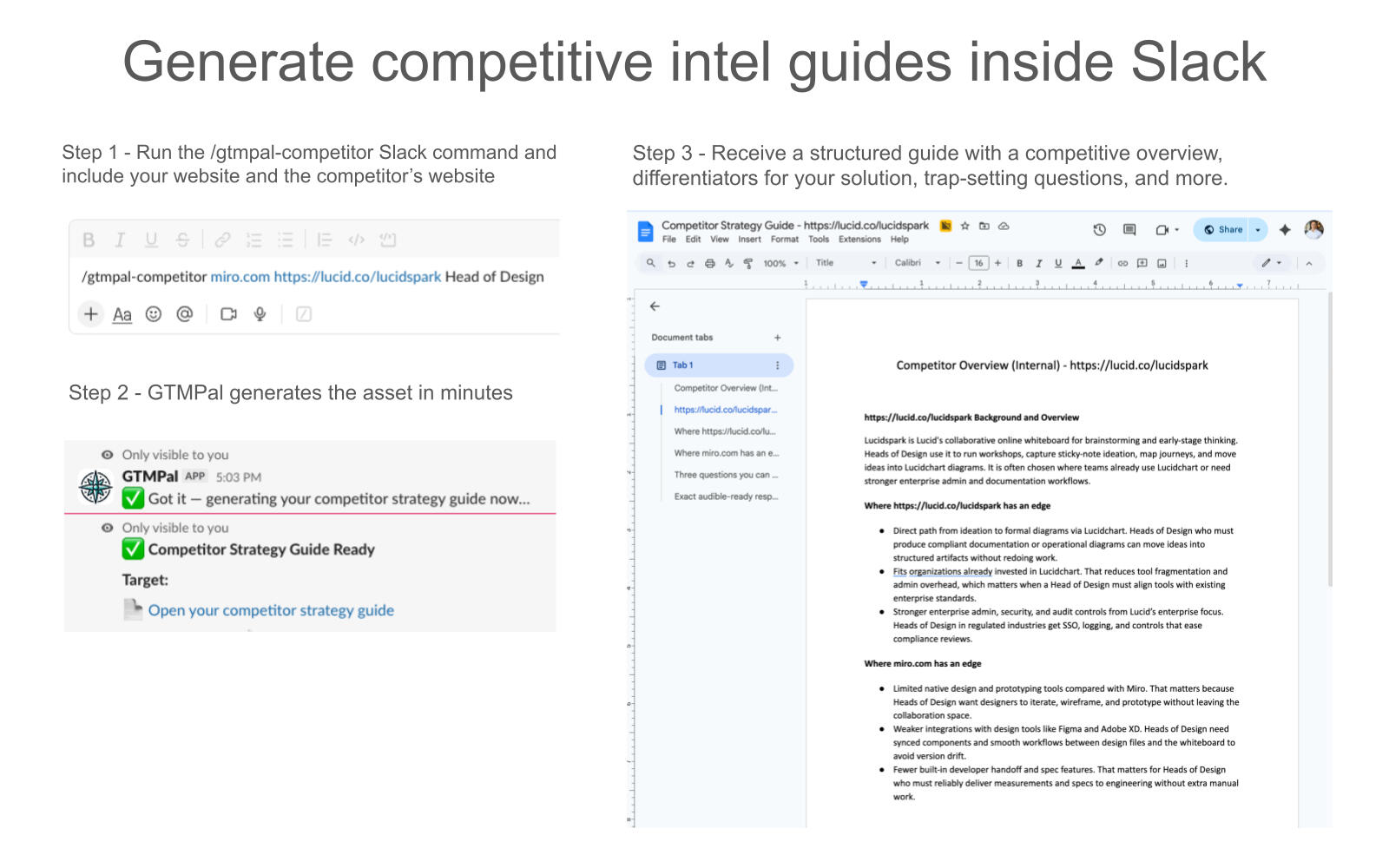Click the plus attach button in Slack composer

pyautogui.click(x=90, y=314)
